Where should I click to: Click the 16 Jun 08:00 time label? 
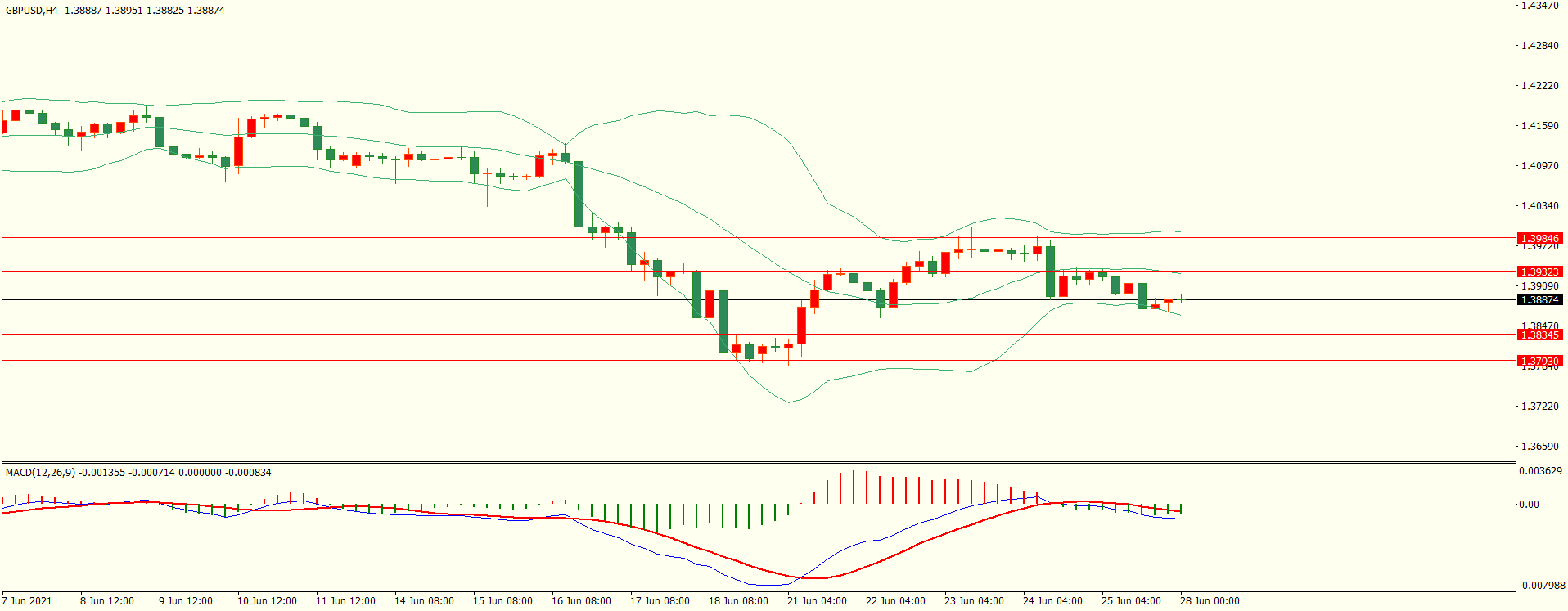(581, 601)
